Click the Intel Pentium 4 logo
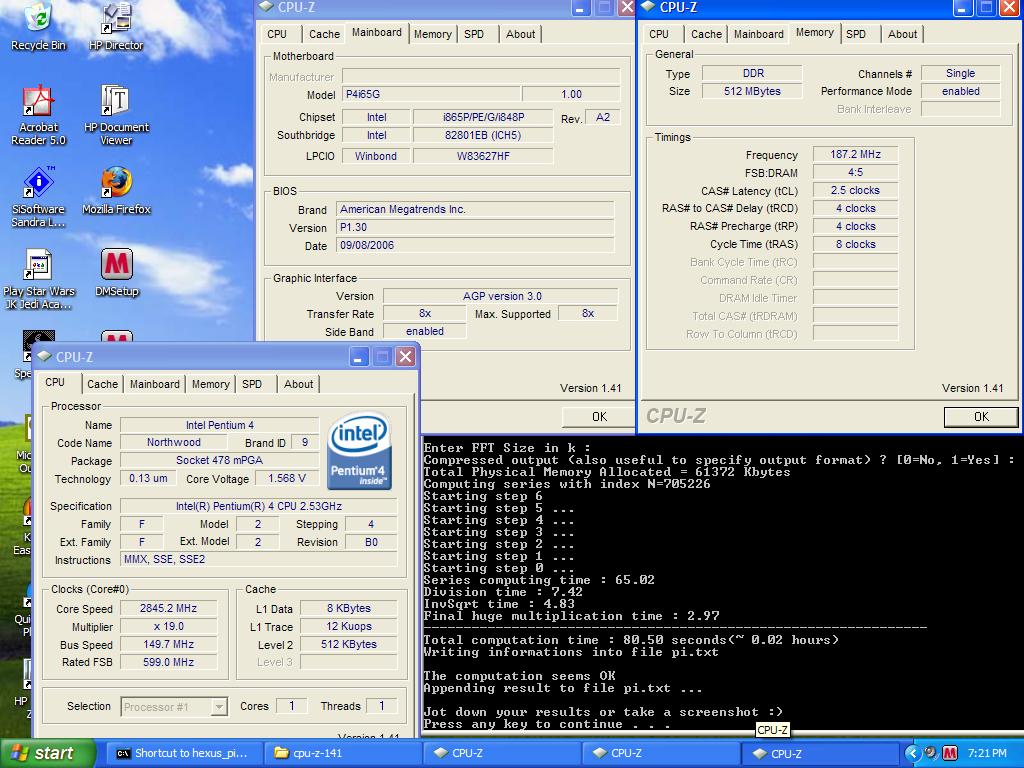1024x768 pixels. pyautogui.click(x=359, y=450)
